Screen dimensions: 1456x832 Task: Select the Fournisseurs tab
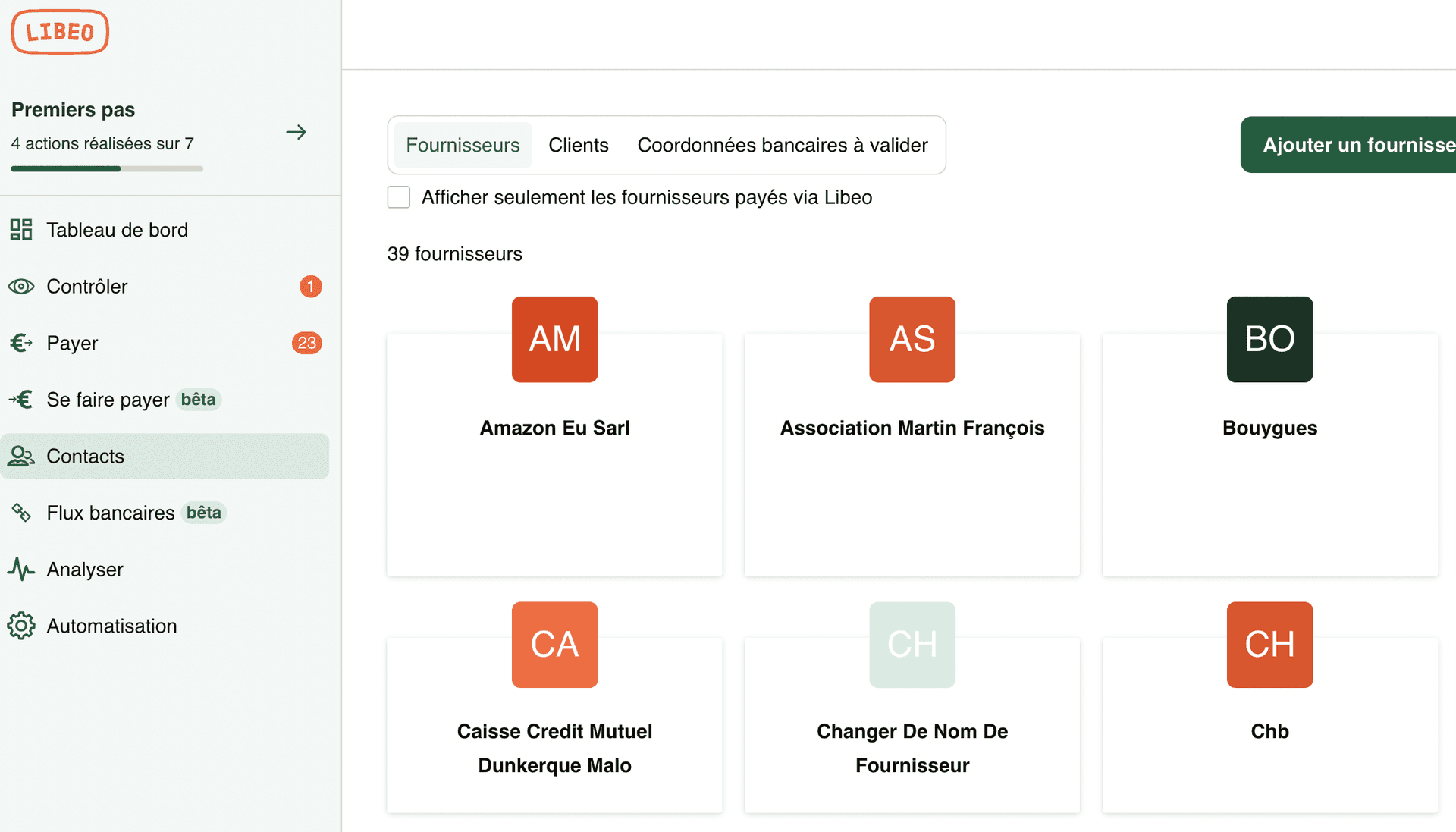tap(463, 145)
